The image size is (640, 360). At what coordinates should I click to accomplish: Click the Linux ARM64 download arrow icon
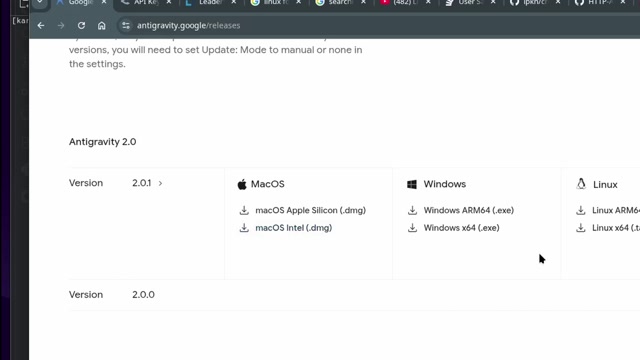[580, 210]
